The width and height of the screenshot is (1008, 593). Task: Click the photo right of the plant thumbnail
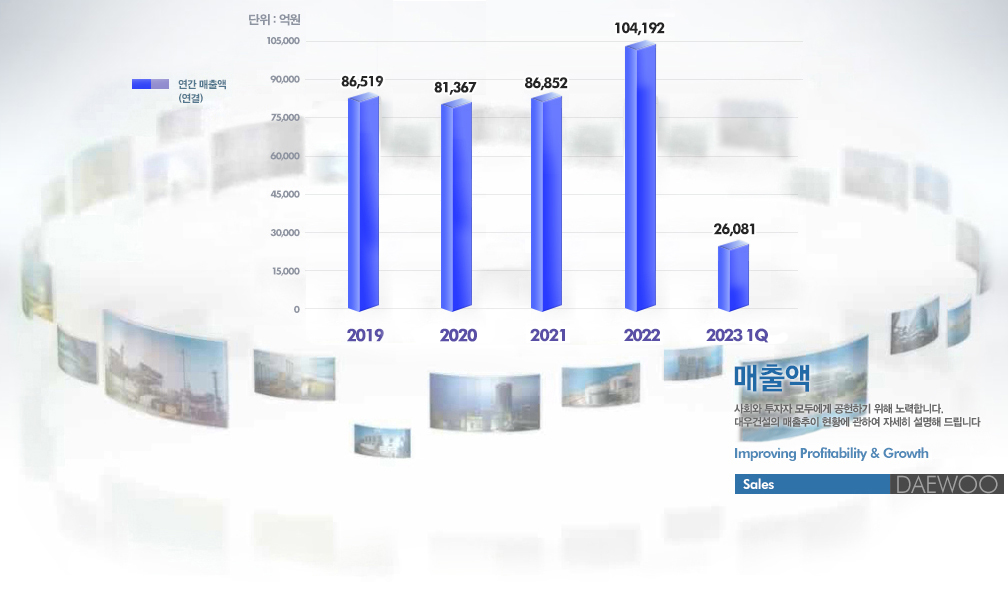tap(294, 374)
